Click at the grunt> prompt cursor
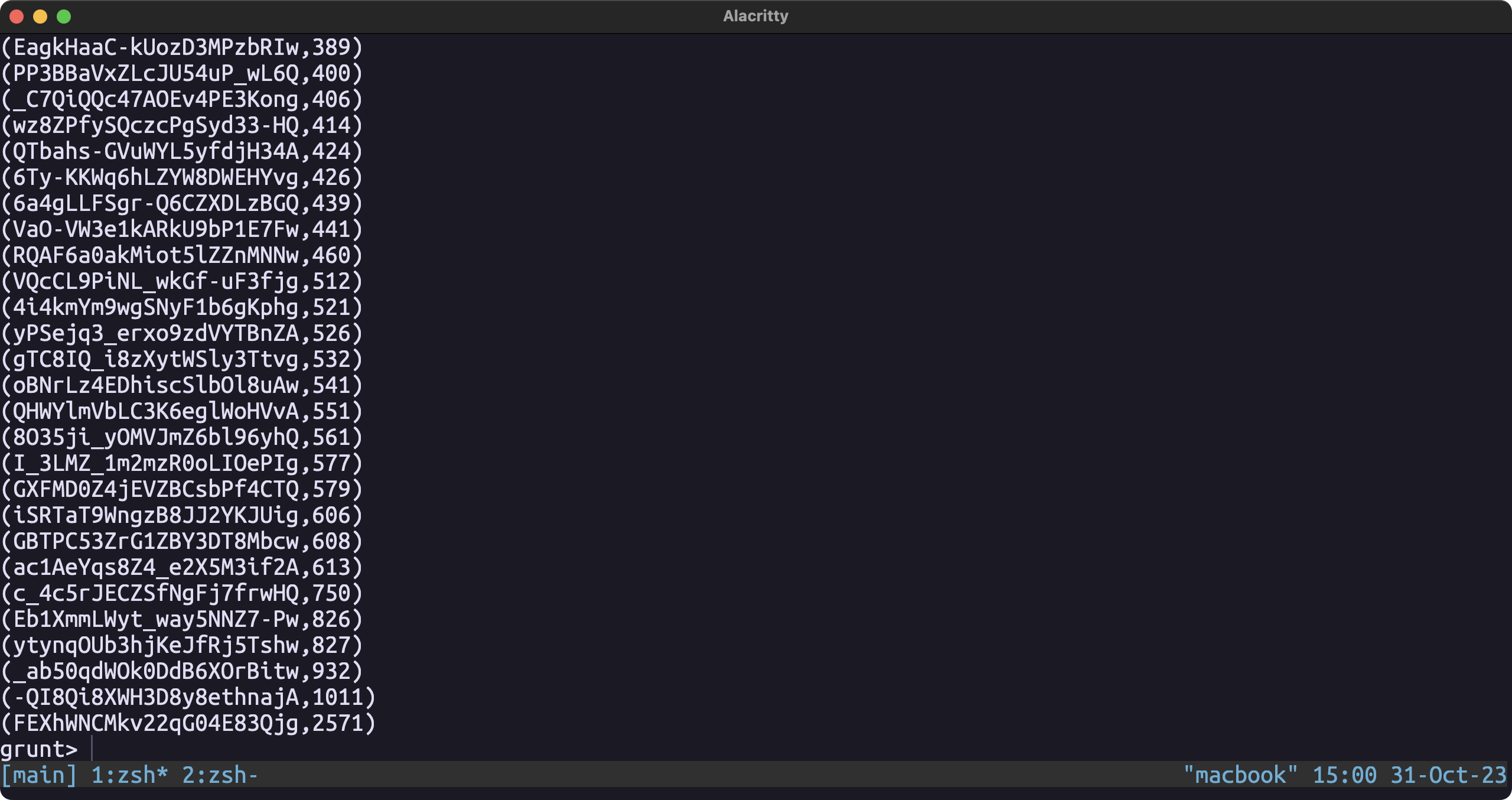 (x=92, y=749)
